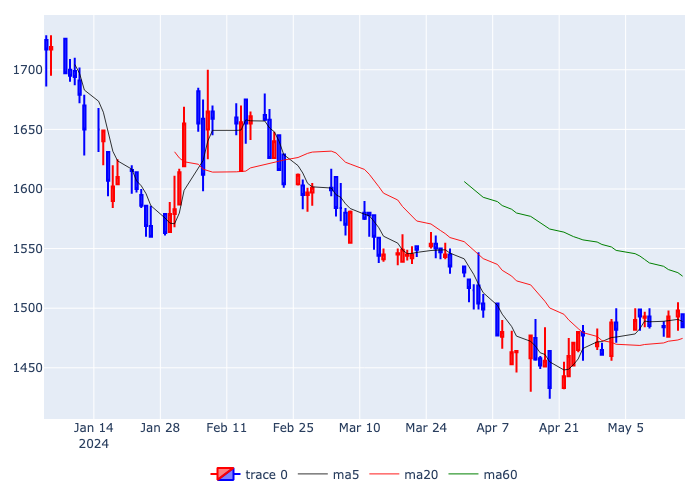This screenshot has height=500, width=700.
Task: Click the 1500 y-axis label
Action: 28,308
